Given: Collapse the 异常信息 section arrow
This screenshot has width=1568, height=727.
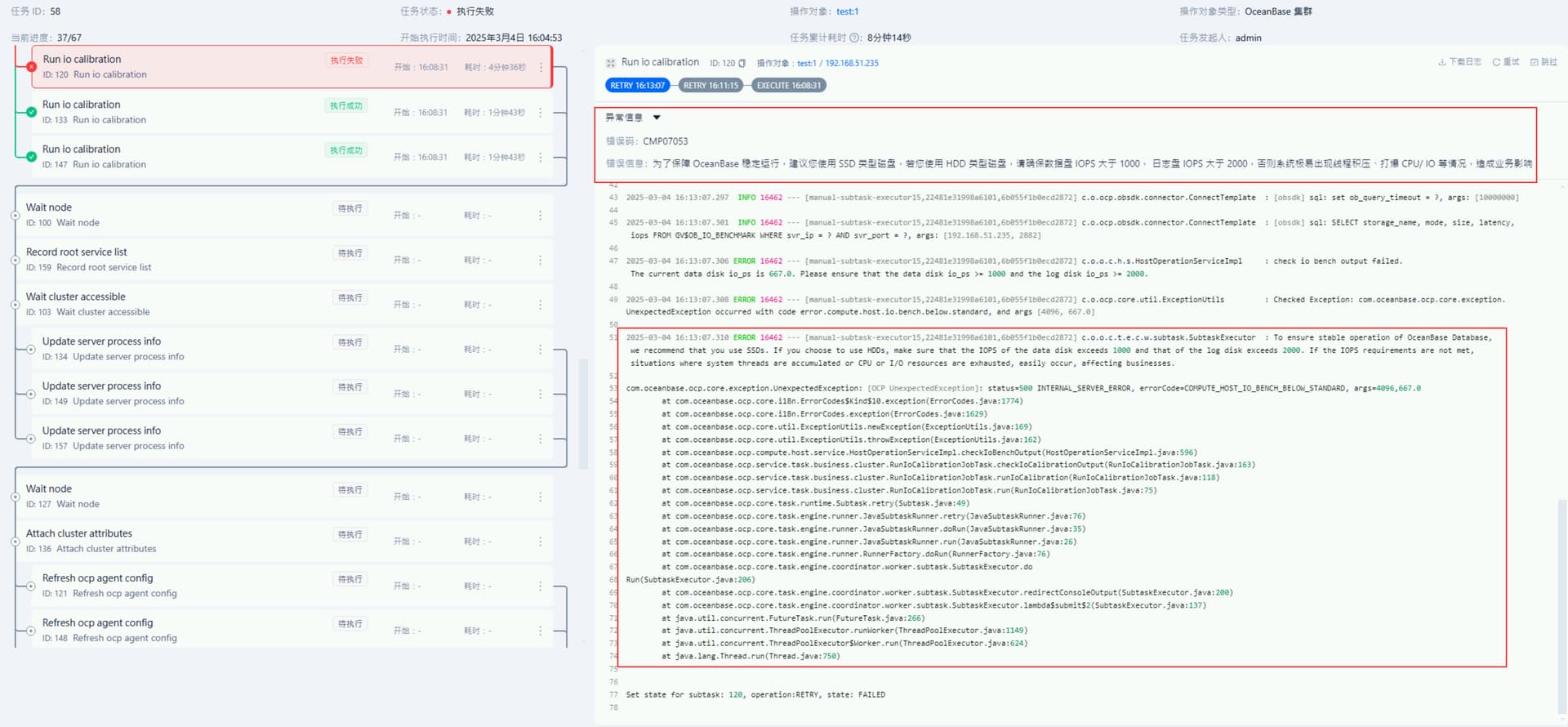Looking at the screenshot, I should click(x=657, y=118).
